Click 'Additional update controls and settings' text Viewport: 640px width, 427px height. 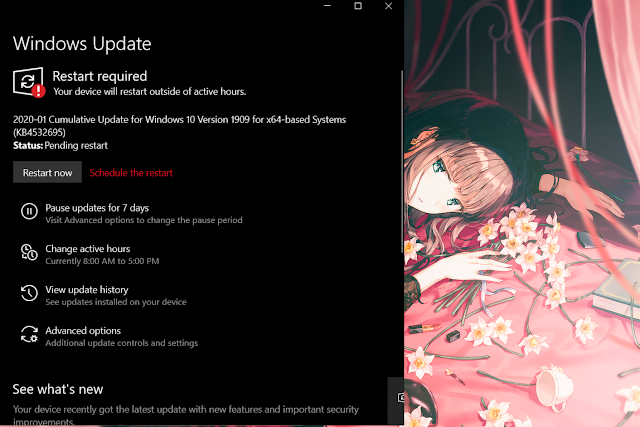122,342
